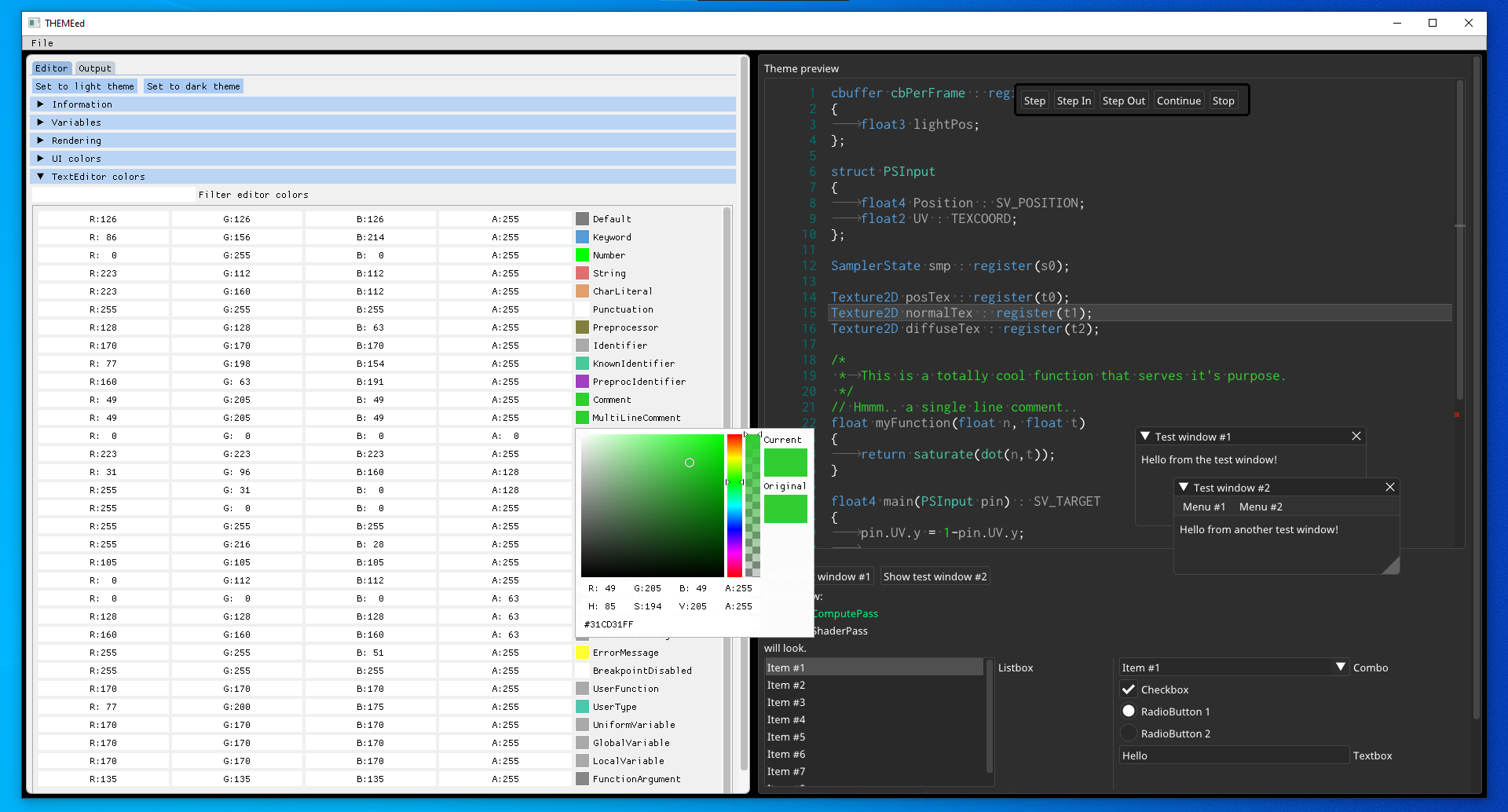The width and height of the screenshot is (1508, 812).
Task: Click the String color swatch
Action: point(582,273)
